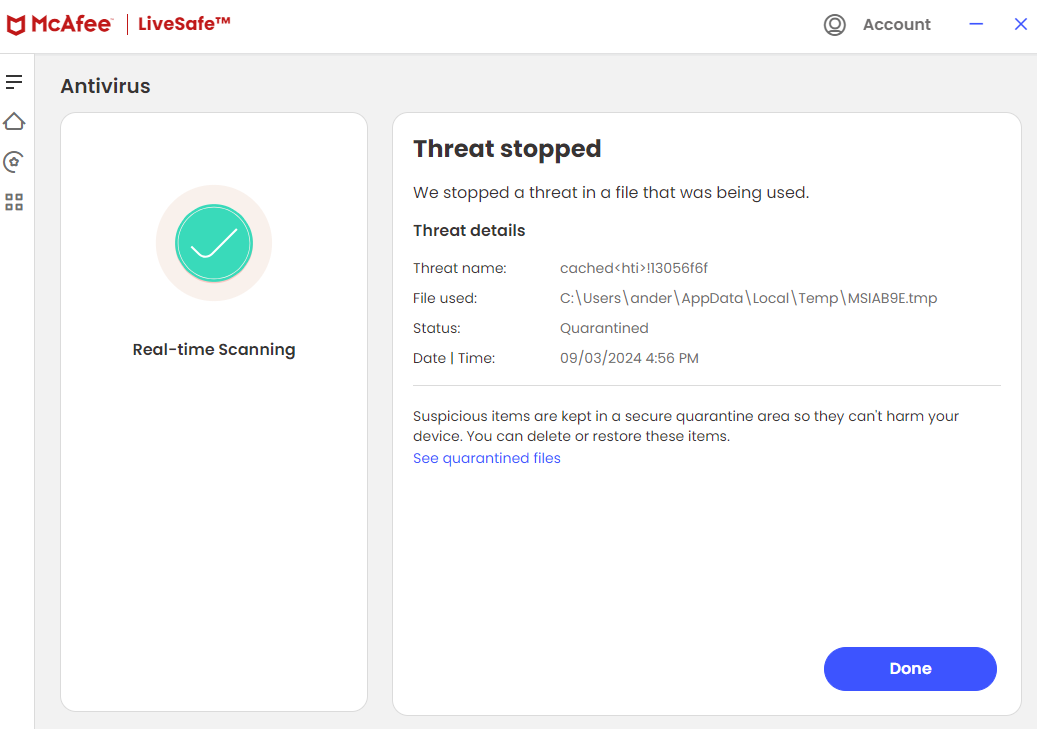Select the Home icon in sidebar

pyautogui.click(x=14, y=121)
